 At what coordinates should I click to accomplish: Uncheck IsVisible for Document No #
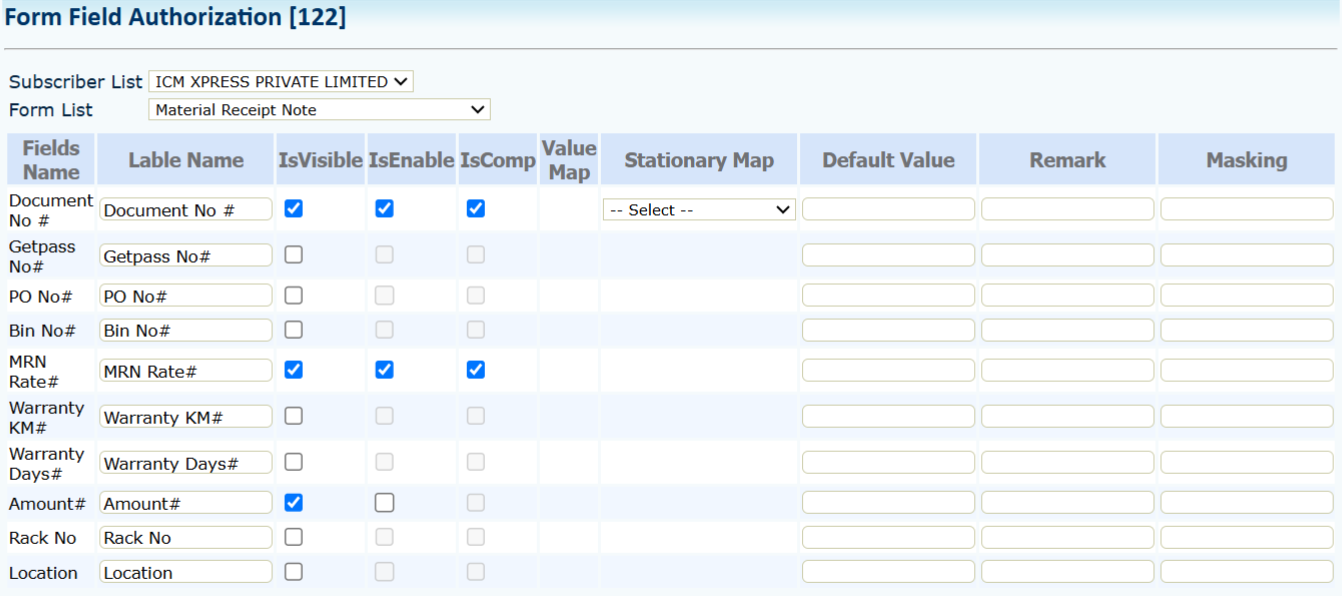coord(293,209)
